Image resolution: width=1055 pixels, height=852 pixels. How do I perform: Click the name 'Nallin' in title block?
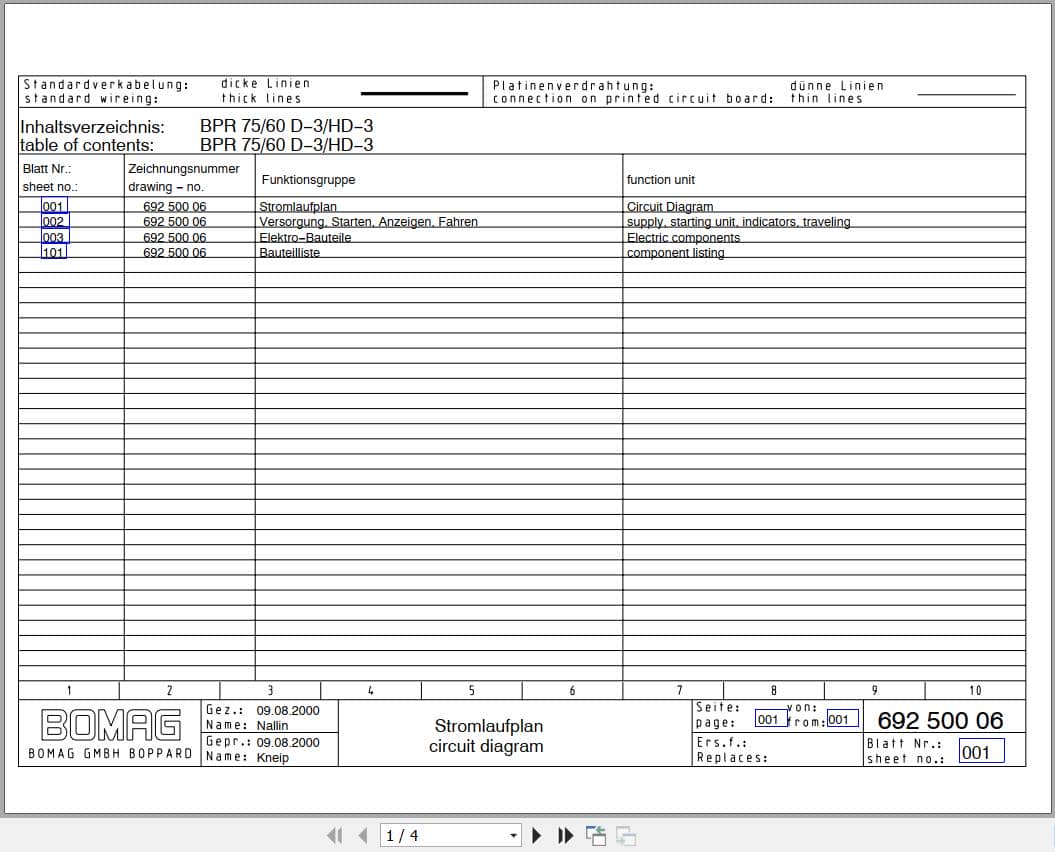pos(272,725)
